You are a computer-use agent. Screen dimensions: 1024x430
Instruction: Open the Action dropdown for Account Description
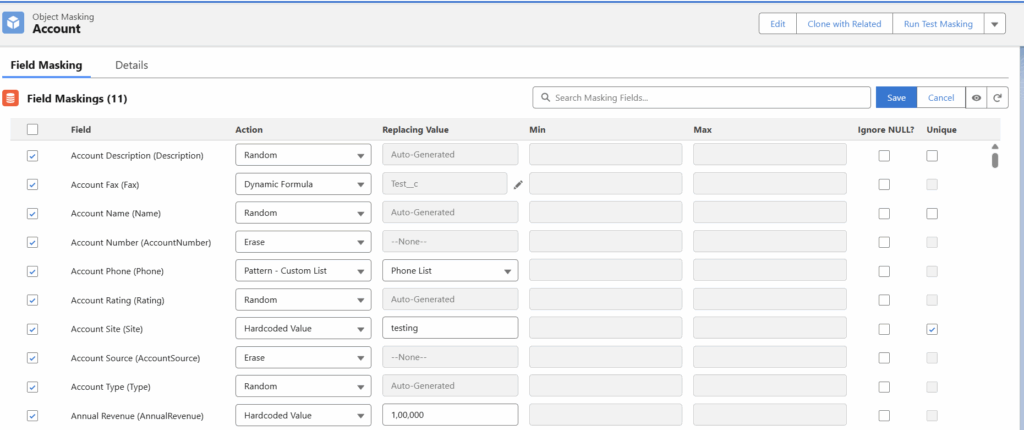[x=303, y=155]
